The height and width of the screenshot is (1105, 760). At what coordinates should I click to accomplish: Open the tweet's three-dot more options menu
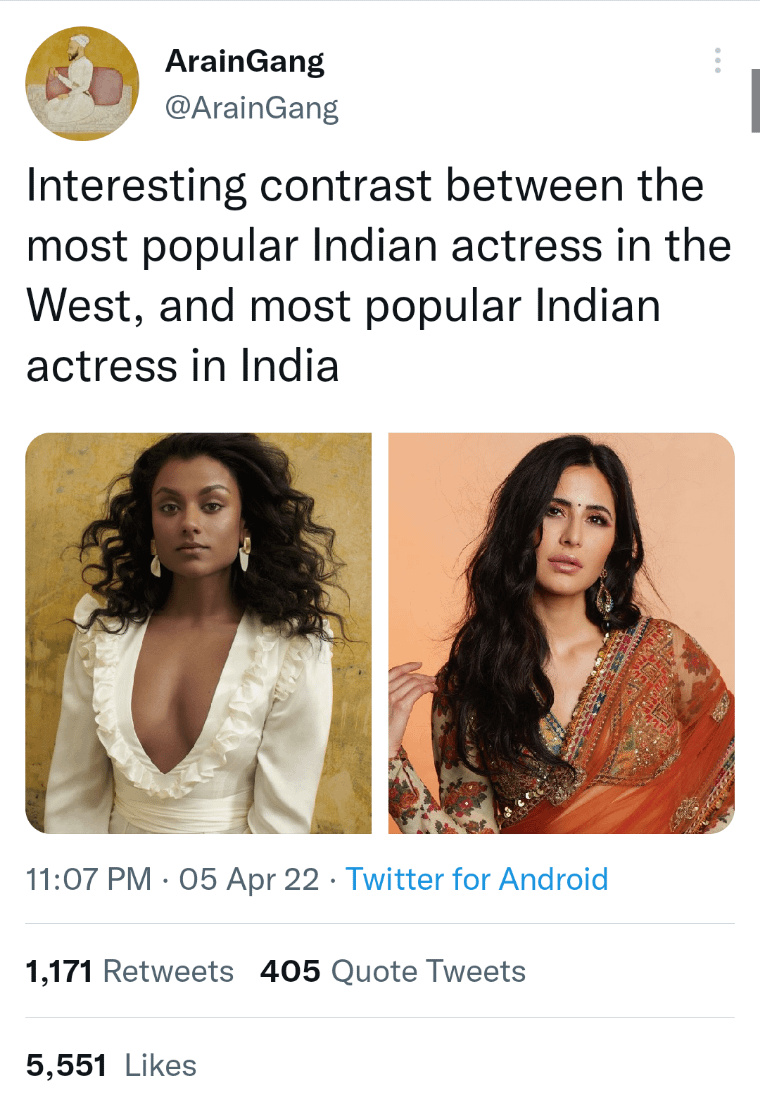(x=717, y=61)
